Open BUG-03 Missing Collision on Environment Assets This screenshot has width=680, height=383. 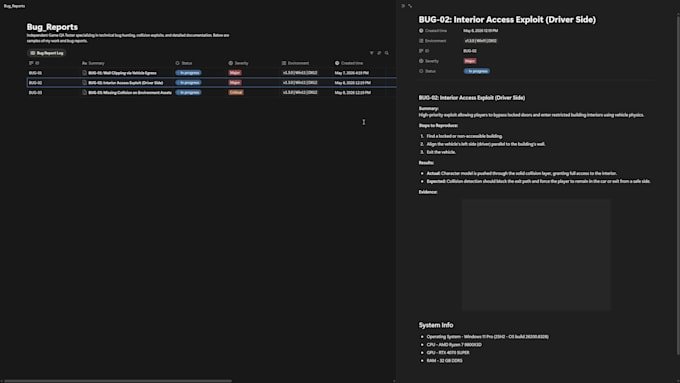(x=130, y=92)
